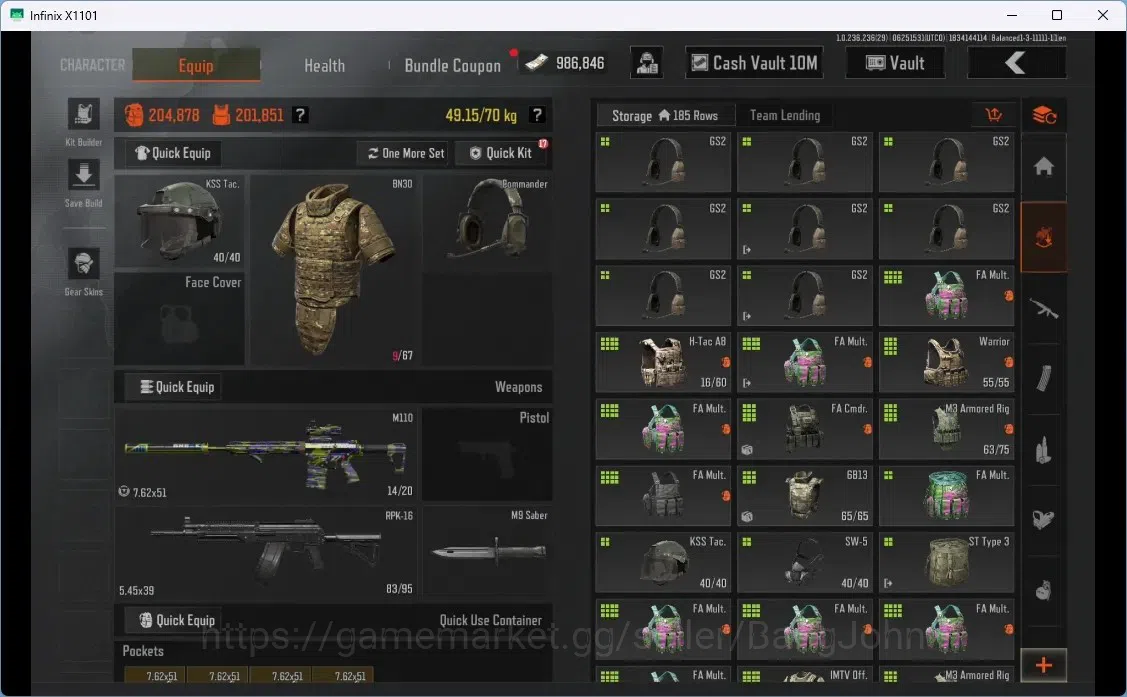Click the empty Face Cover slot
Viewport: 1127px width, 697px height.
(179, 318)
